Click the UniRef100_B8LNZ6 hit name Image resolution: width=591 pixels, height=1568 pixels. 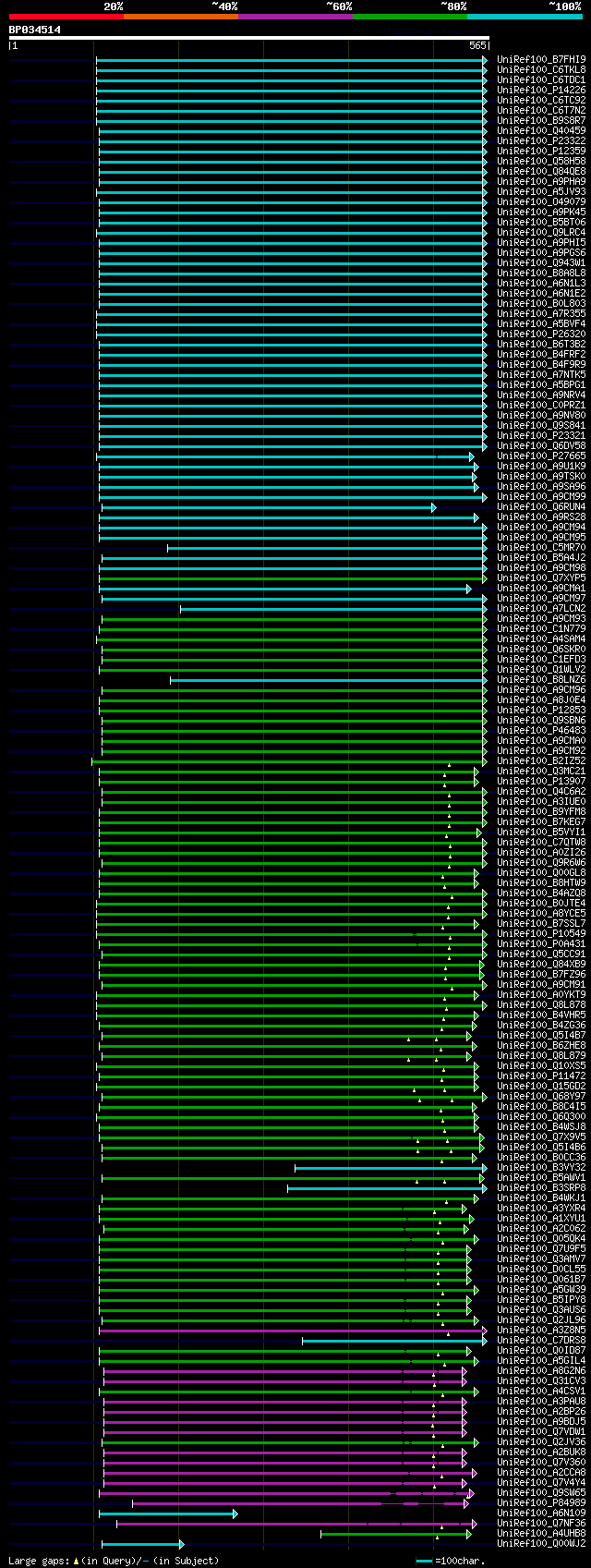point(541,679)
